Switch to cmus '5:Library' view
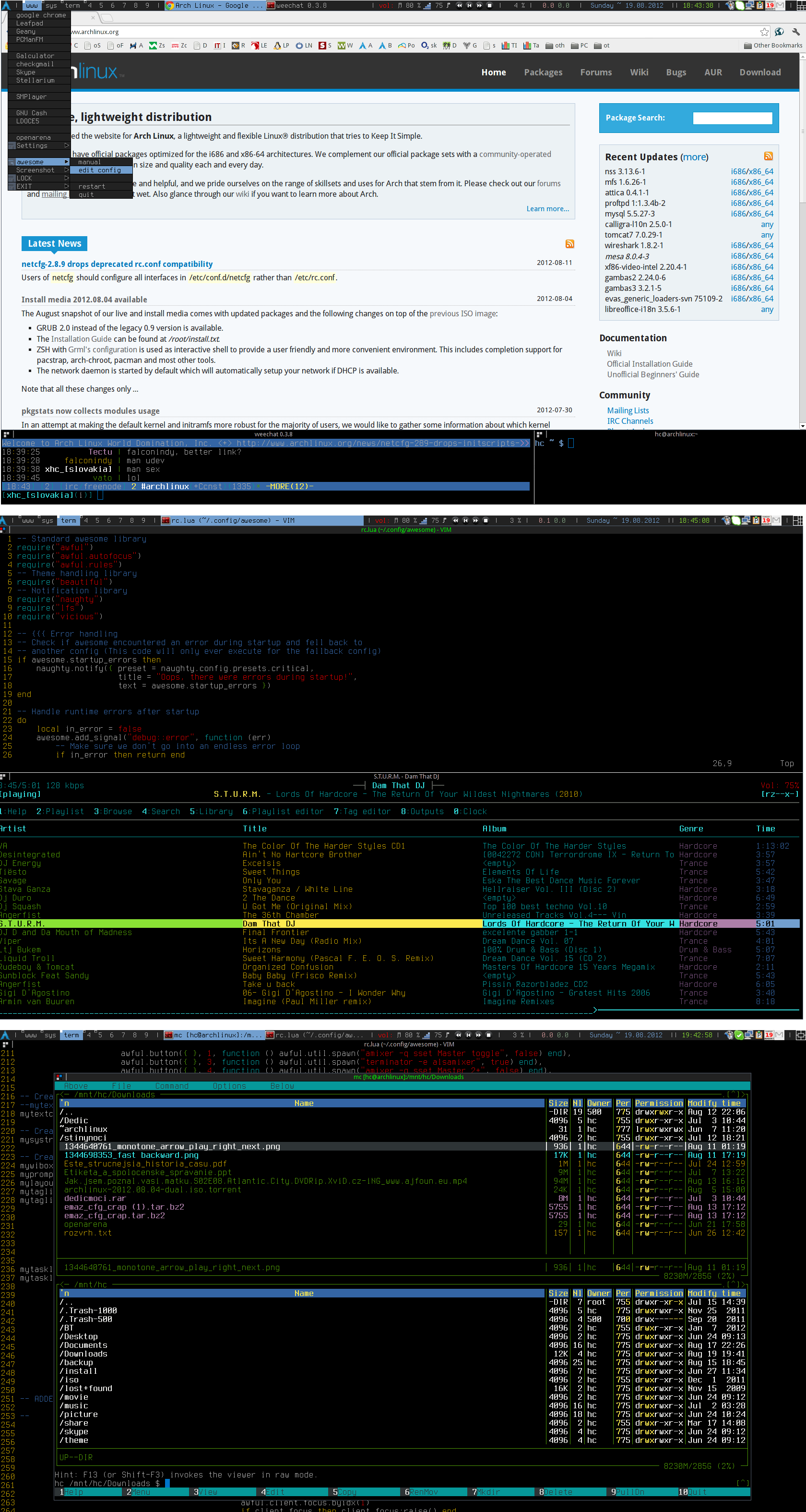The image size is (806, 1512). tap(211, 811)
